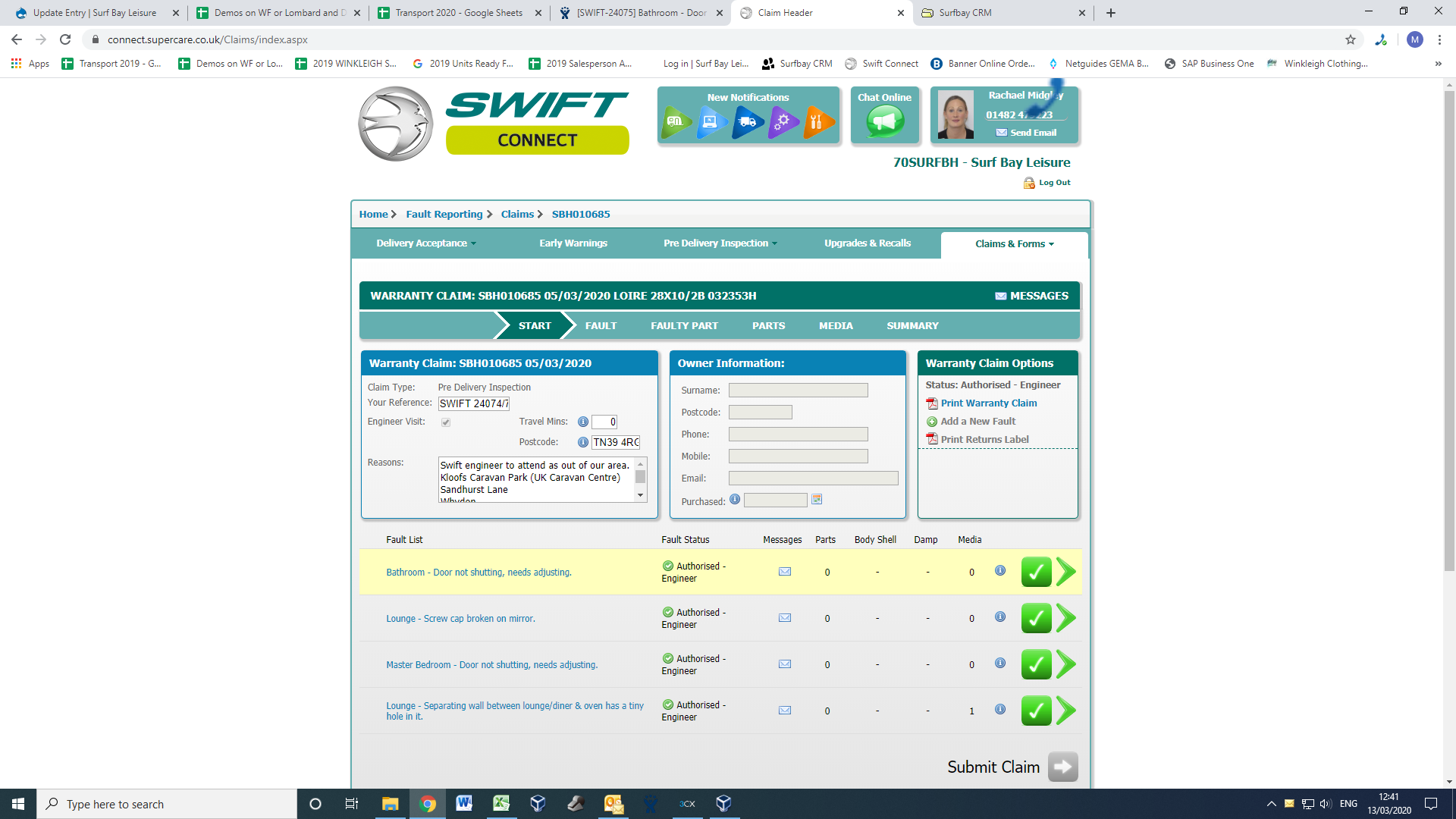
Task: Click info icon on Lounge screw cap row
Action: click(x=1000, y=617)
